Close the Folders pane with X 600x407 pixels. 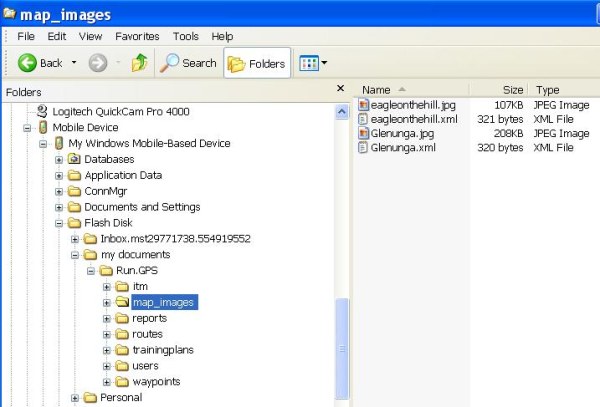[342, 92]
